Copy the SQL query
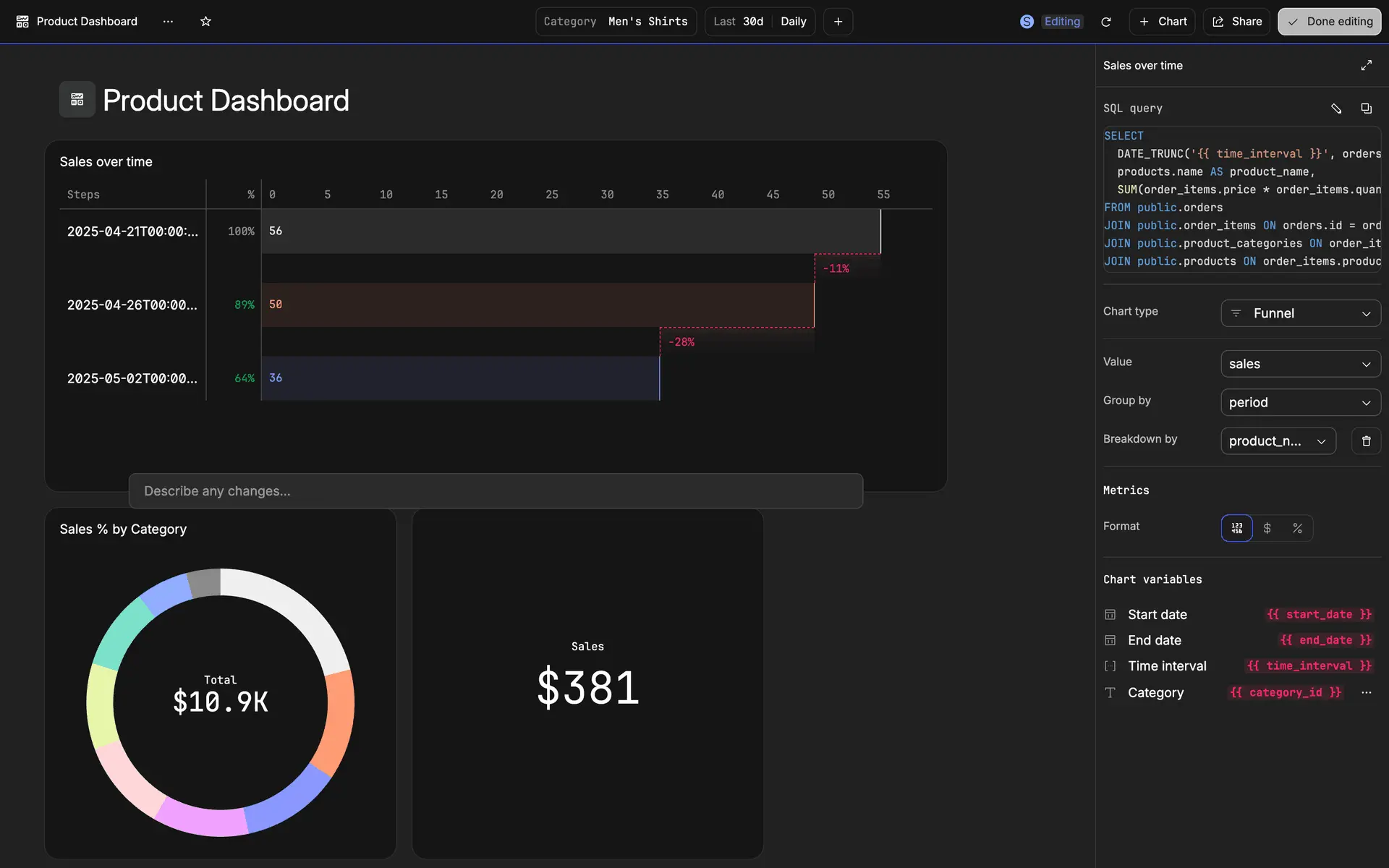The image size is (1389, 868). [x=1366, y=109]
